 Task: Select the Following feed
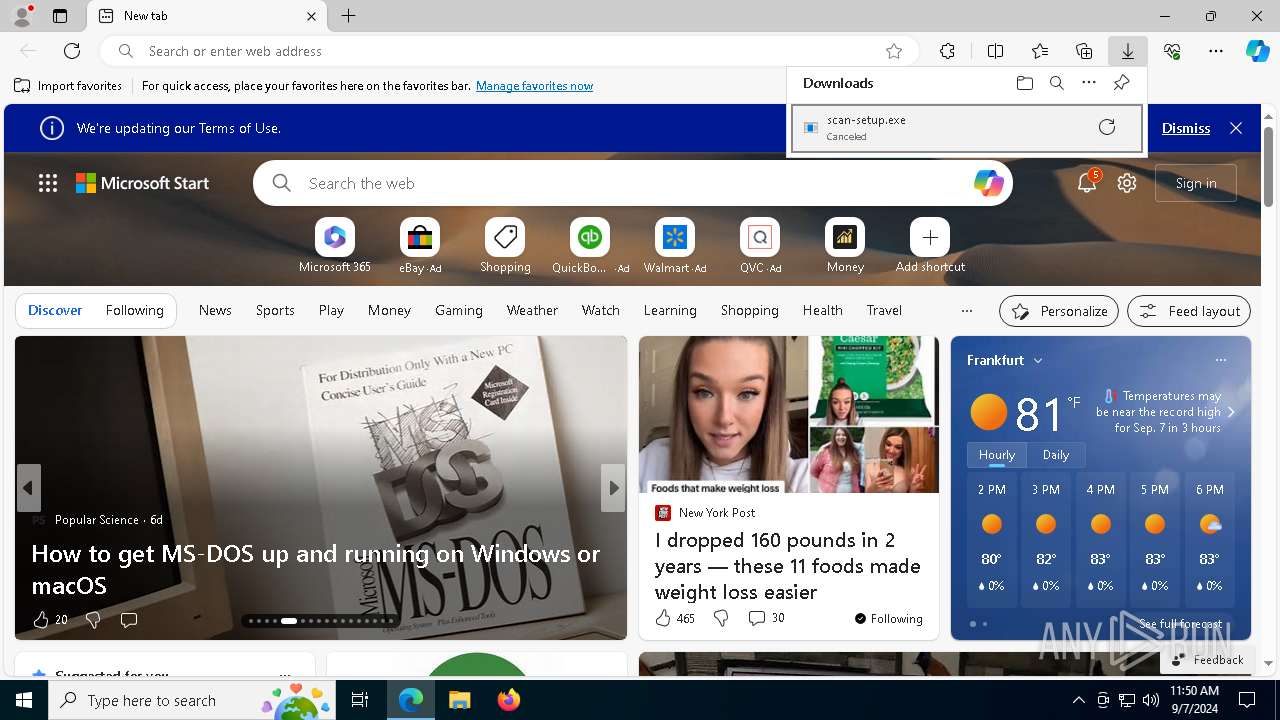[134, 310]
